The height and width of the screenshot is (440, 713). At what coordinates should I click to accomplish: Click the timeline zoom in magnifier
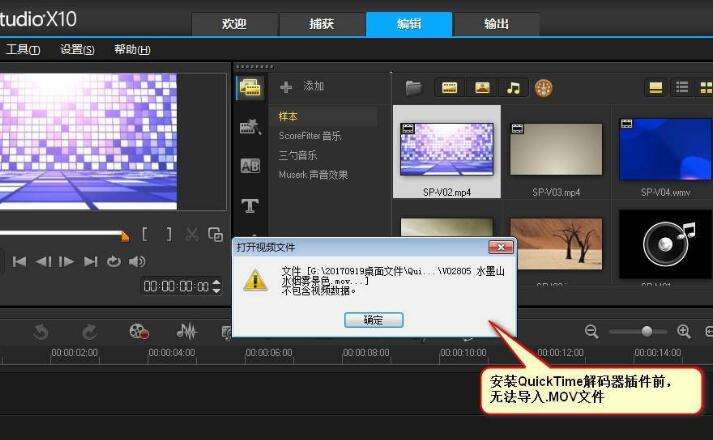[x=684, y=331]
